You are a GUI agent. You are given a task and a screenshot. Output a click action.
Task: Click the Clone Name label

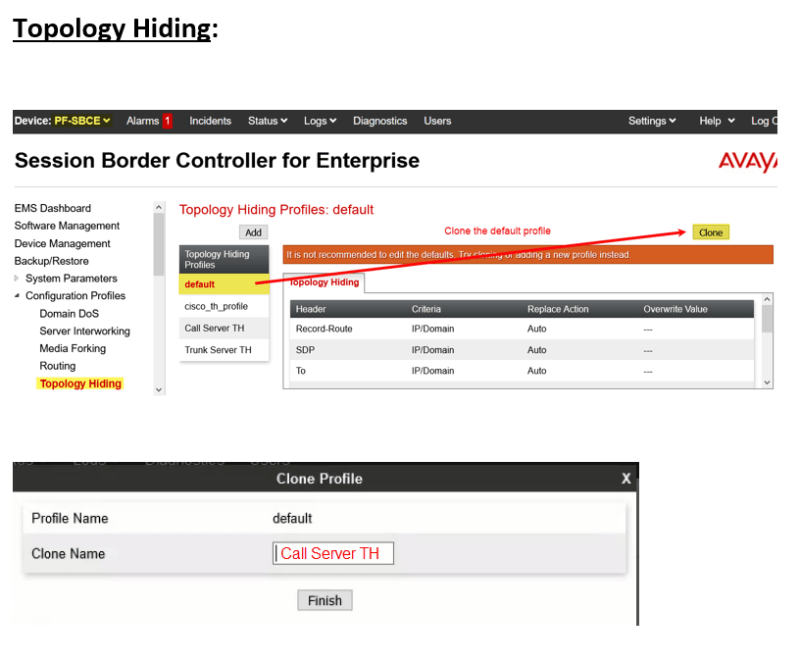(x=68, y=554)
